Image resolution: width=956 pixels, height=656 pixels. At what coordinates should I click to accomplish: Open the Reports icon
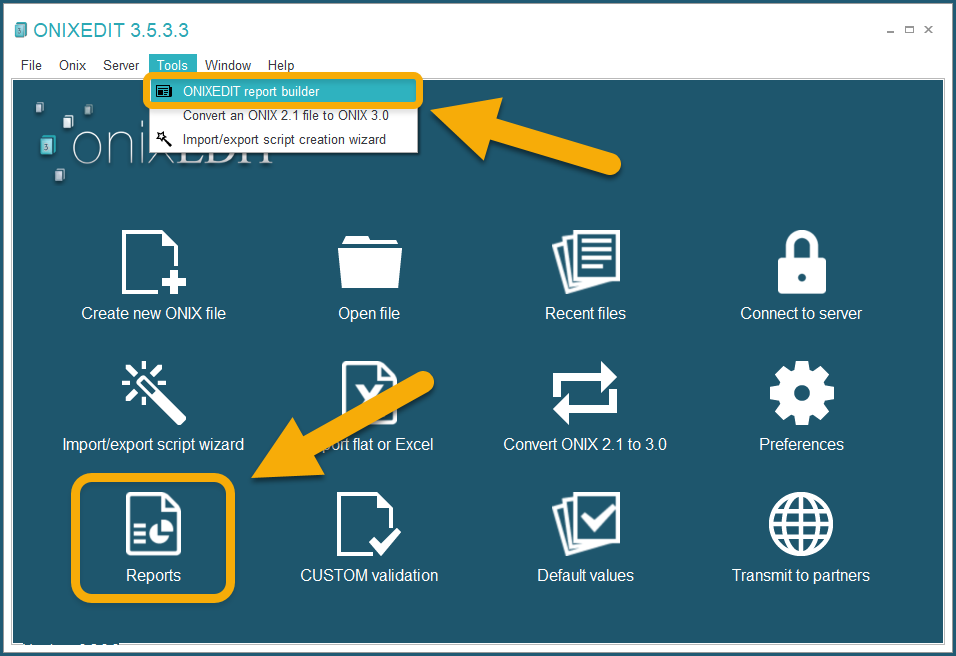click(x=153, y=524)
